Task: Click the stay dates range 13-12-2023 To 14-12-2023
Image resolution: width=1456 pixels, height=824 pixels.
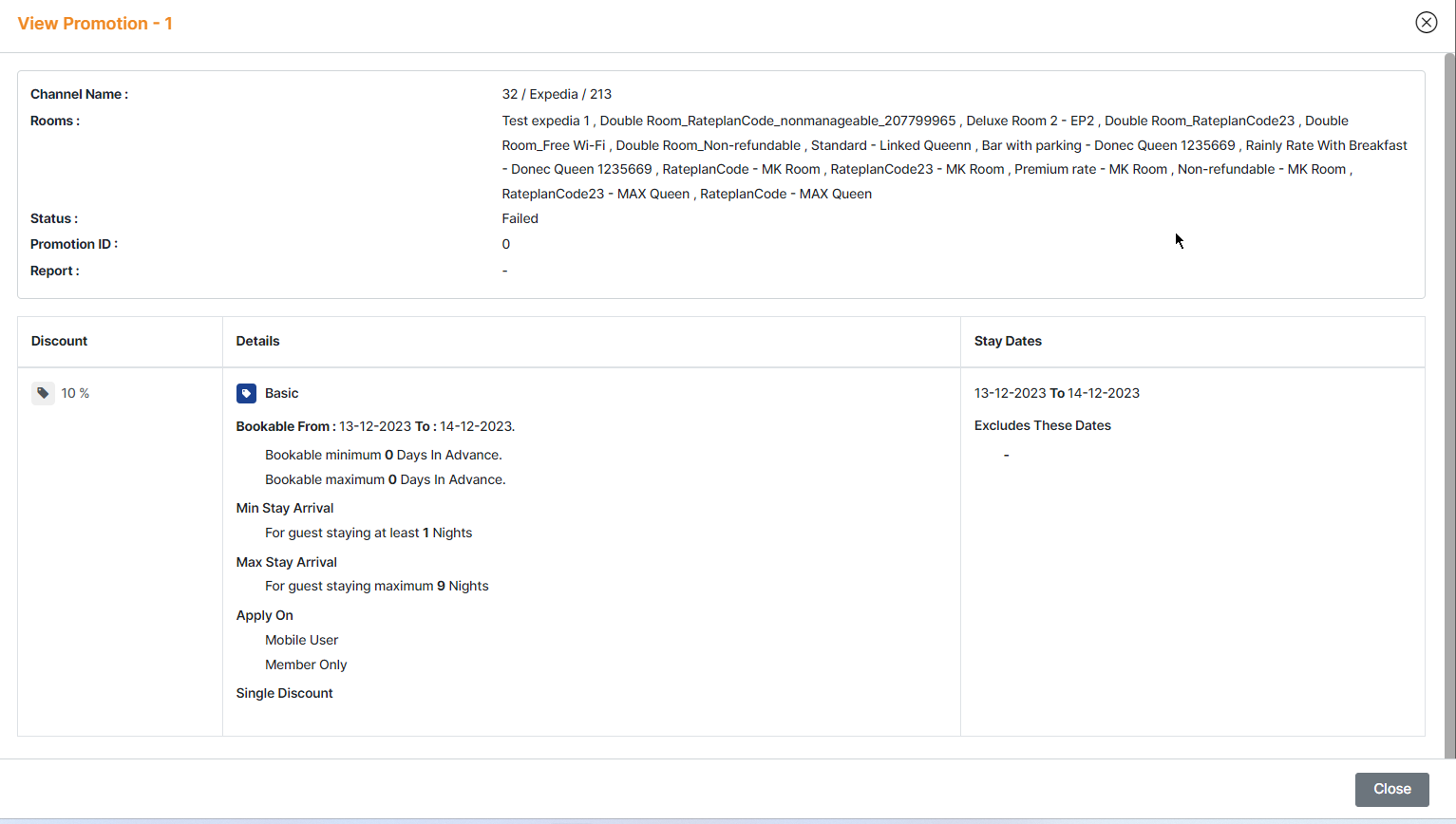Action: pos(1056,393)
